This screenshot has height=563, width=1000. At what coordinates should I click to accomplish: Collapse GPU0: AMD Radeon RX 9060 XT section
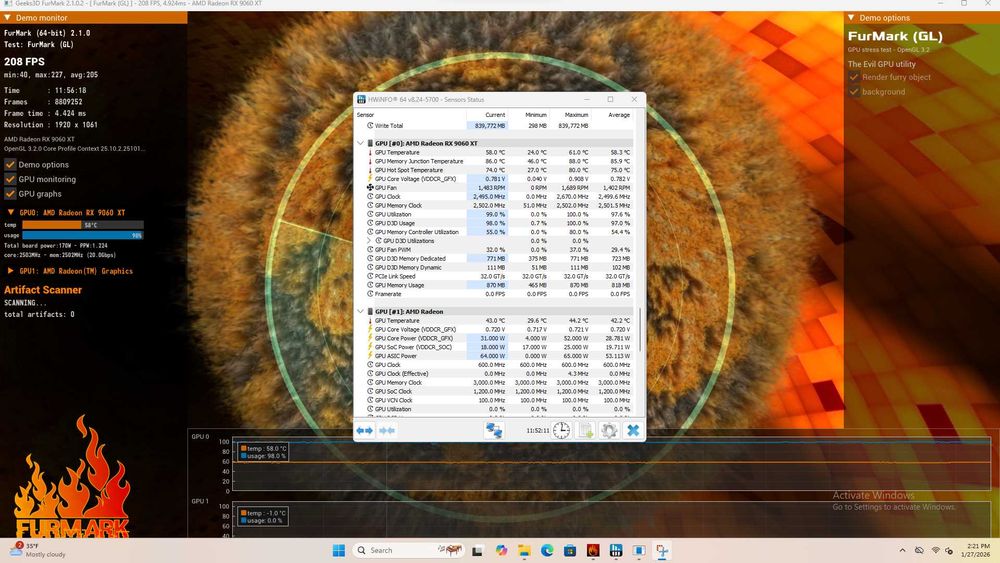point(11,212)
